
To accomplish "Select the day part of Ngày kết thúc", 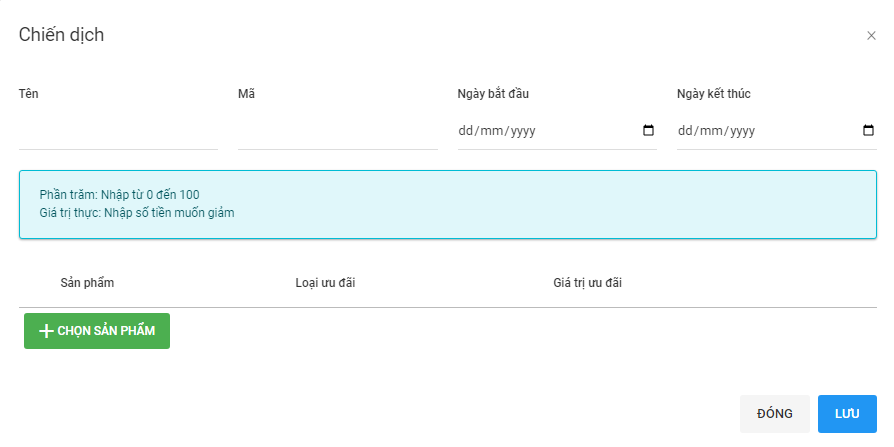I will (686, 131).
